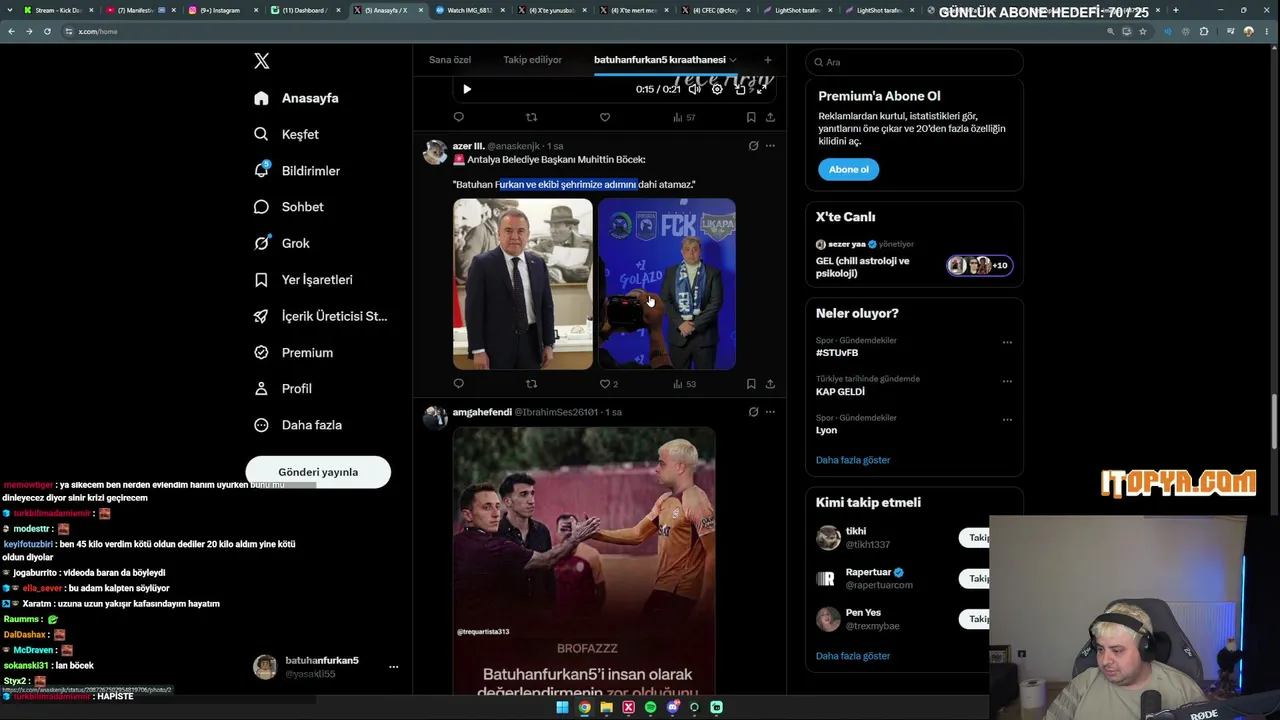
Task: View analytics of azer III. post
Action: [684, 383]
